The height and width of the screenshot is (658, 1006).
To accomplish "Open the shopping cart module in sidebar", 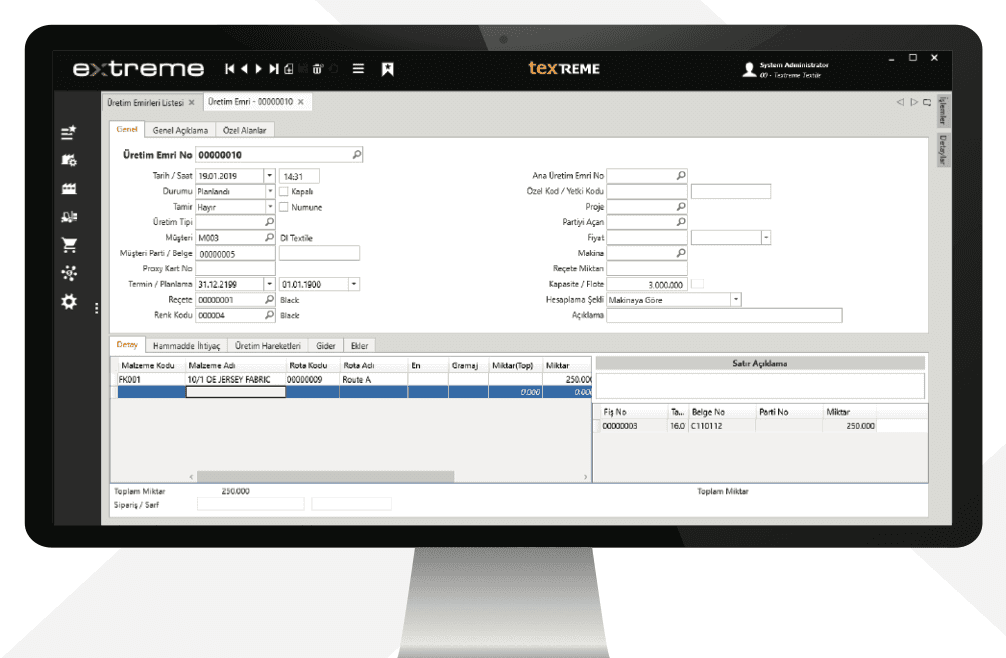I will [69, 244].
